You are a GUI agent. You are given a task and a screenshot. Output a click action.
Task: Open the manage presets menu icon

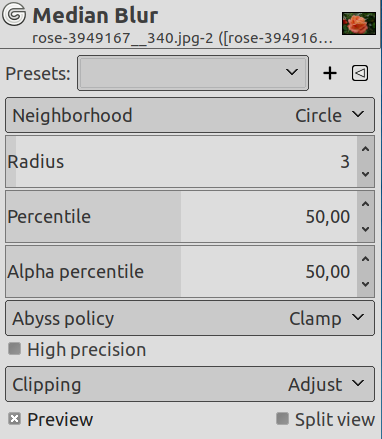[360, 73]
